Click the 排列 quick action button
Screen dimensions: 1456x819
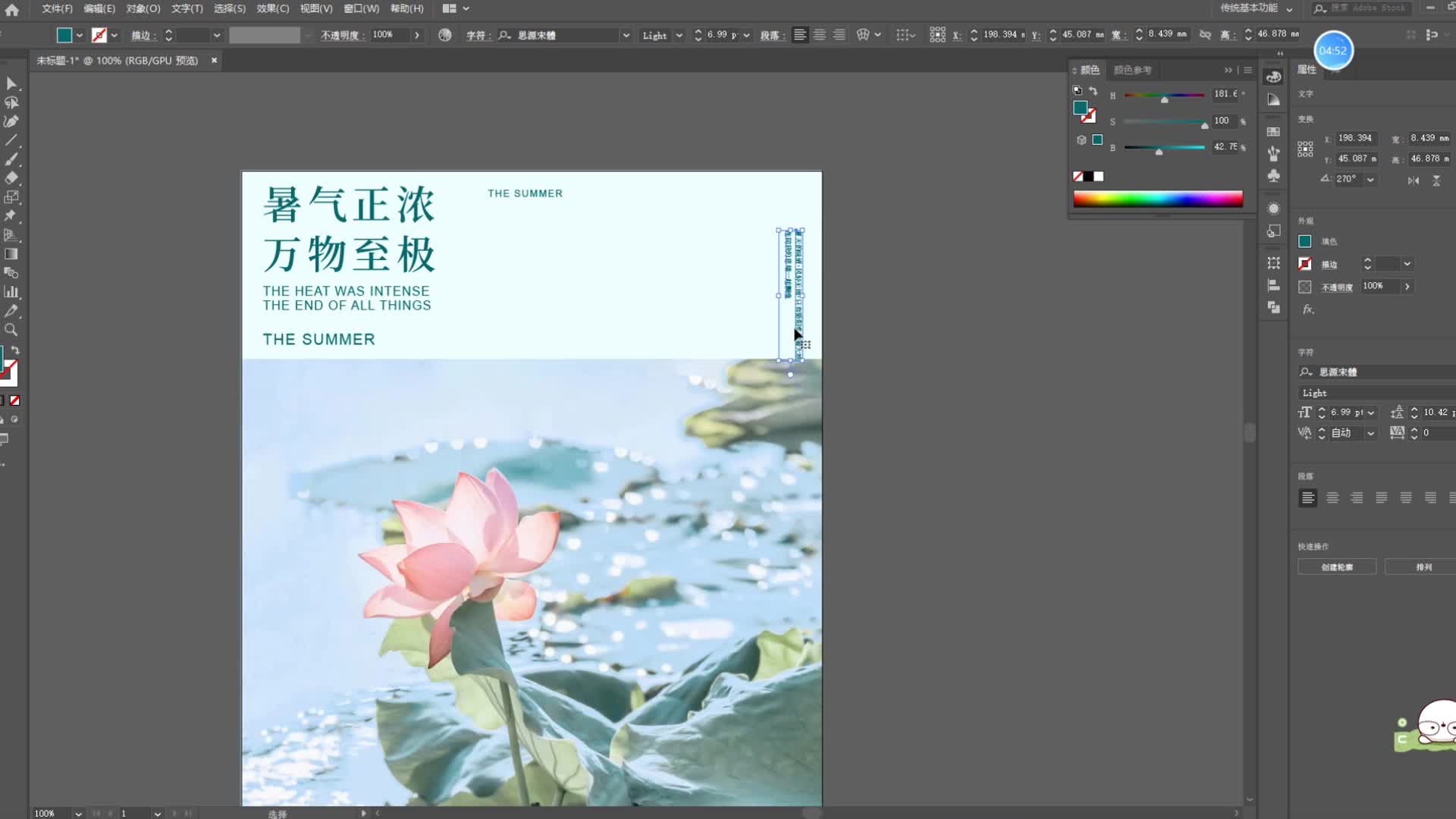click(1423, 566)
